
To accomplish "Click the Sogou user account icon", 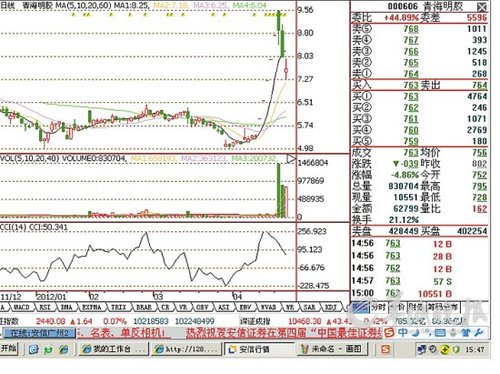I will pyautogui.click(x=453, y=332).
